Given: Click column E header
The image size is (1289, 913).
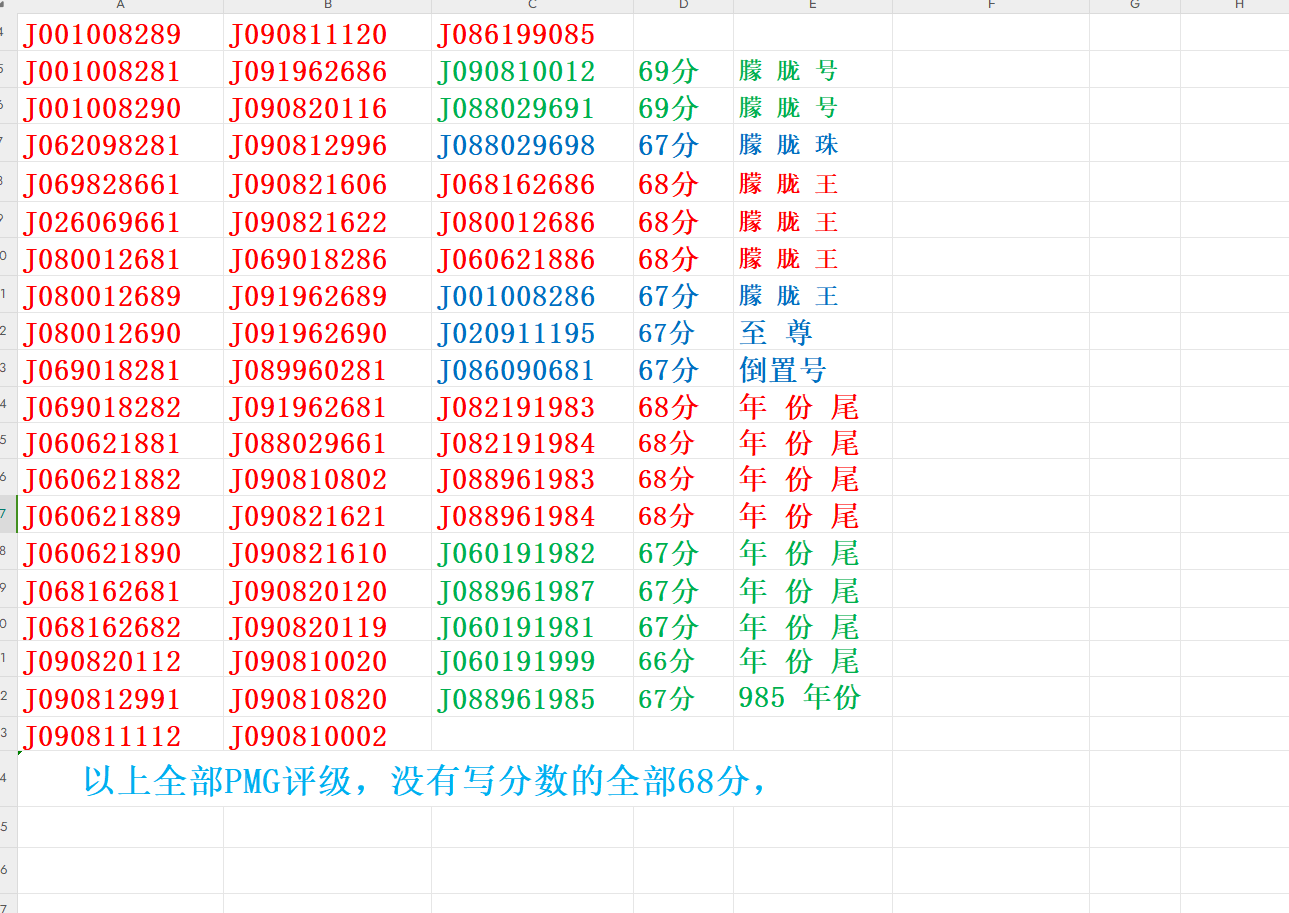Looking at the screenshot, I should pyautogui.click(x=812, y=5).
